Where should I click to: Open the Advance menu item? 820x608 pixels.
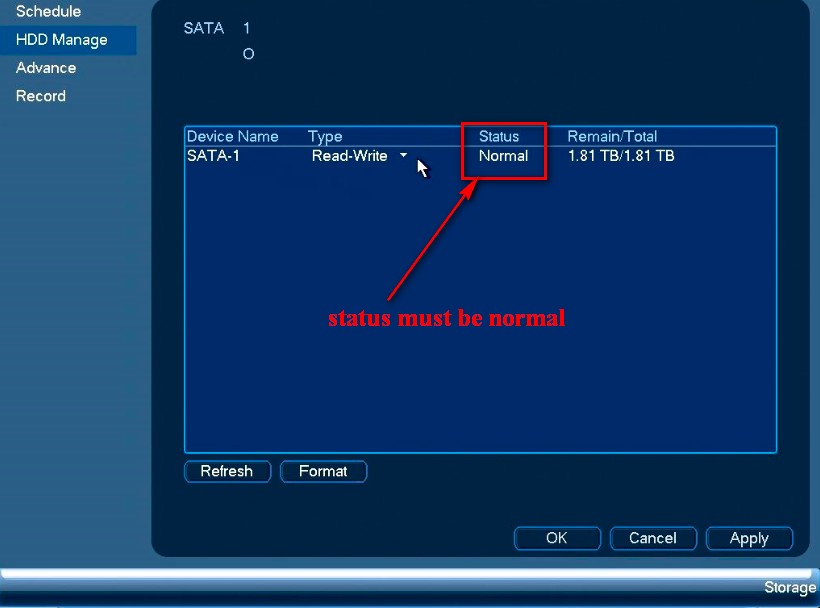(x=46, y=68)
